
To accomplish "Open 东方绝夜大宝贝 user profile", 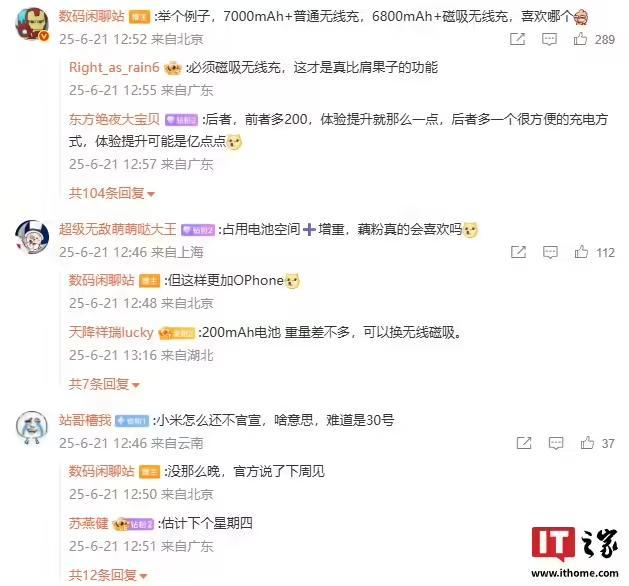I will tap(114, 119).
